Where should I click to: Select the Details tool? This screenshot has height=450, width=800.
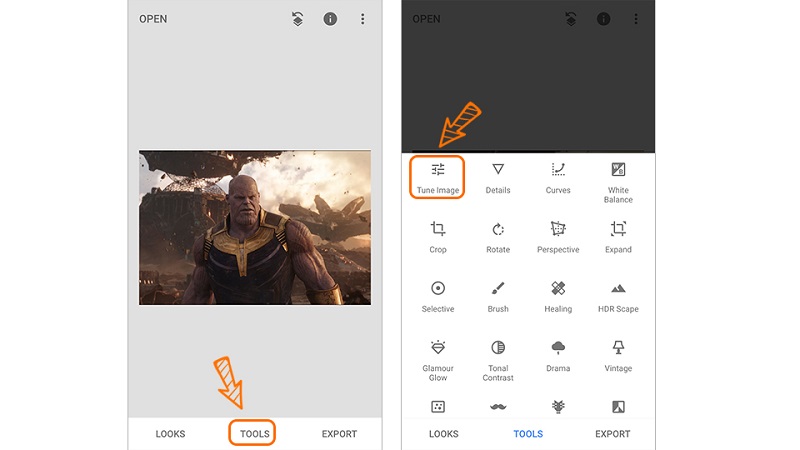497,179
